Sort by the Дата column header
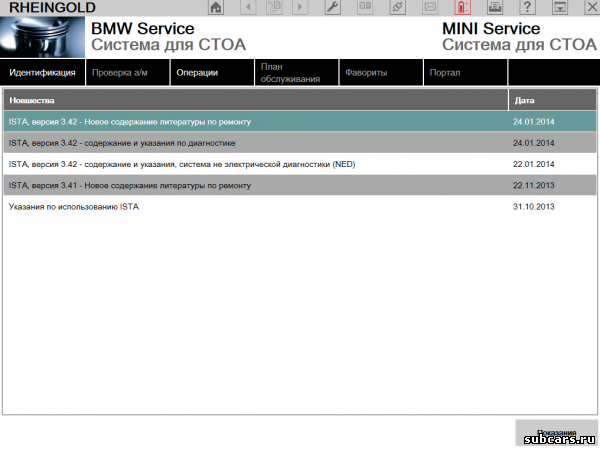This screenshot has width=600, height=449. point(553,100)
